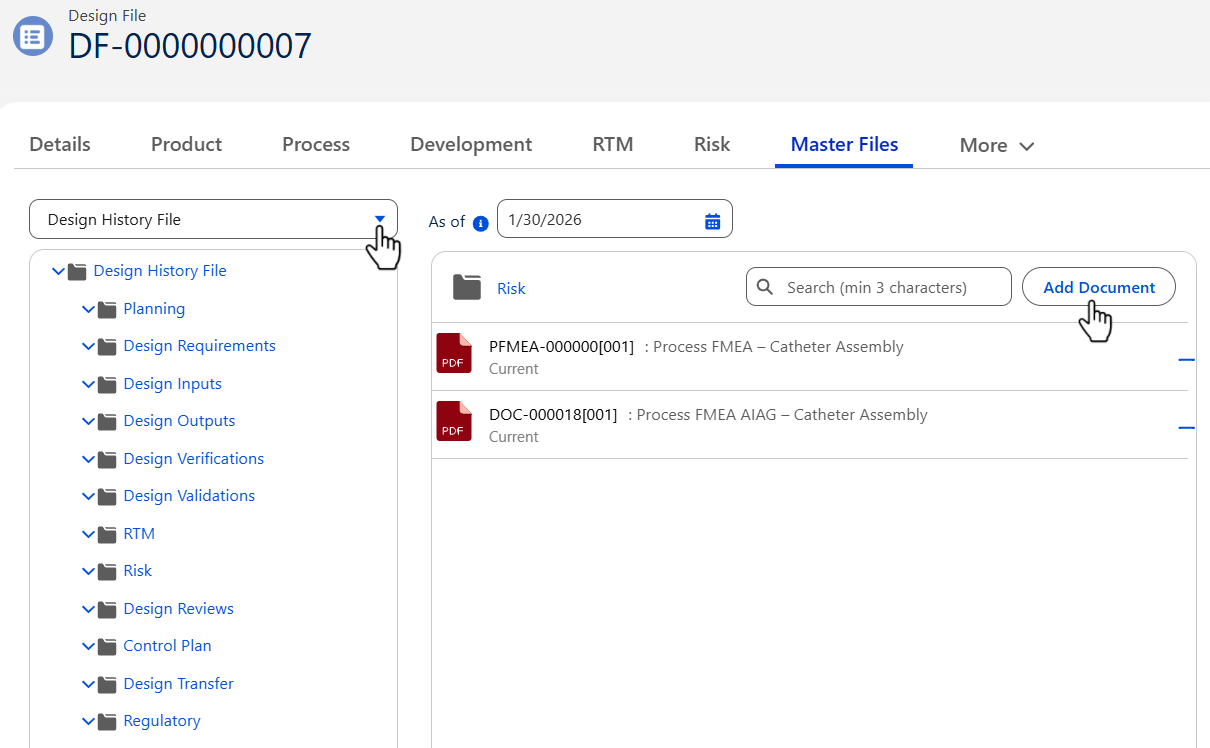Screen dimensions: 1210x748
Task: Click the Add Document button
Action: [x=1098, y=287]
